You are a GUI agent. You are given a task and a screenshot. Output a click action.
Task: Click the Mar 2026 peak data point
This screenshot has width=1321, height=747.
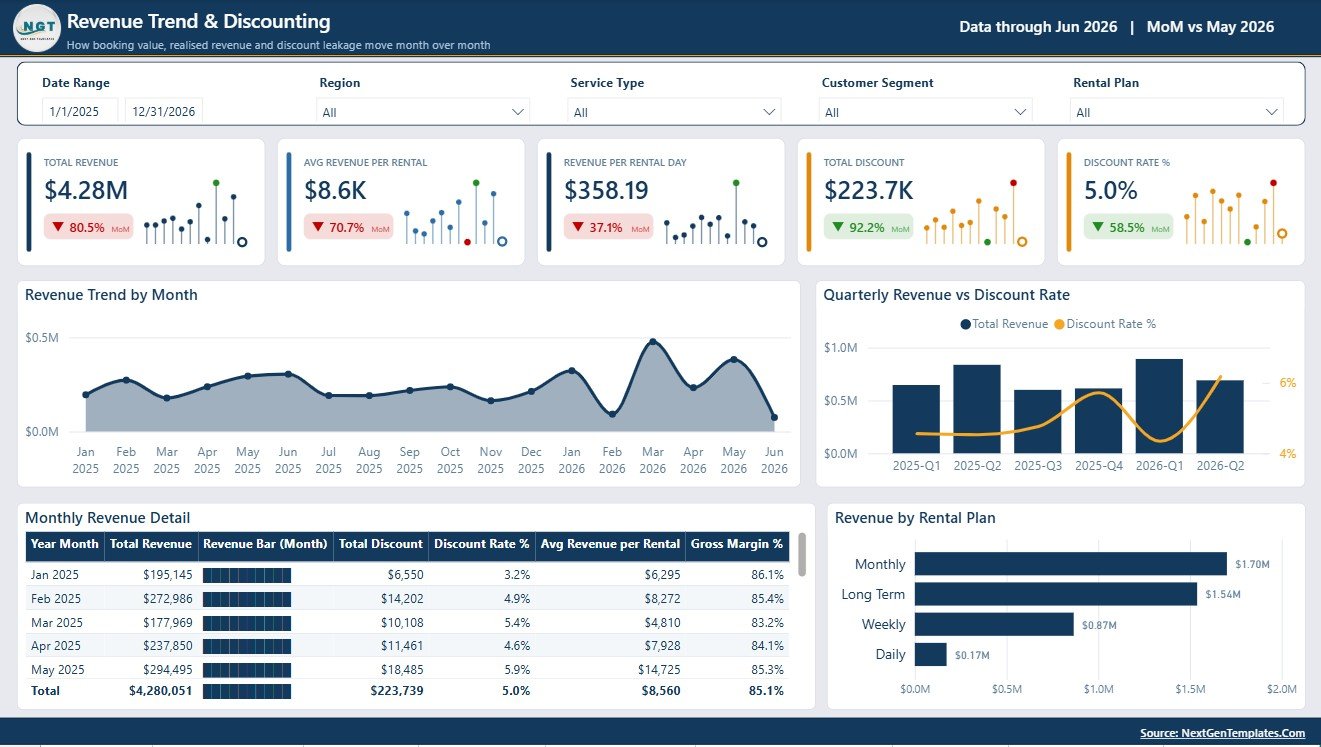(653, 342)
